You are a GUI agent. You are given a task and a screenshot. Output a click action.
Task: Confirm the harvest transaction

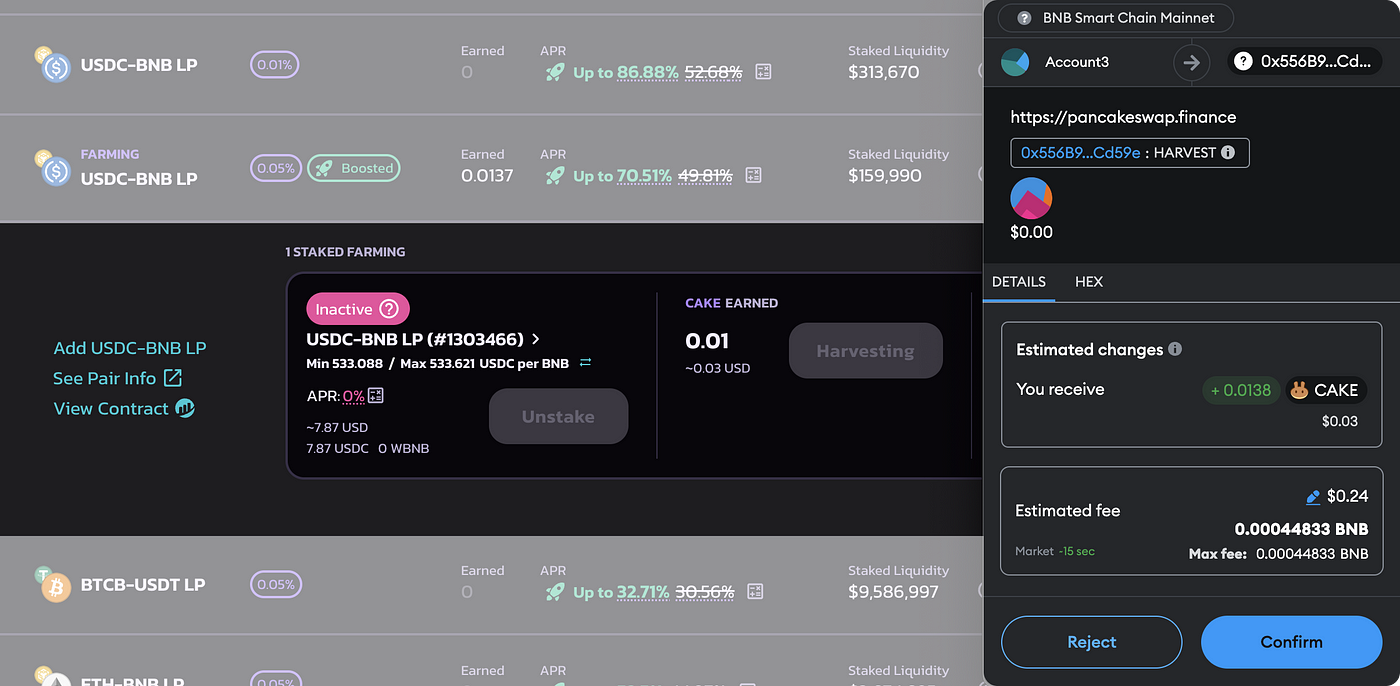pos(1291,642)
